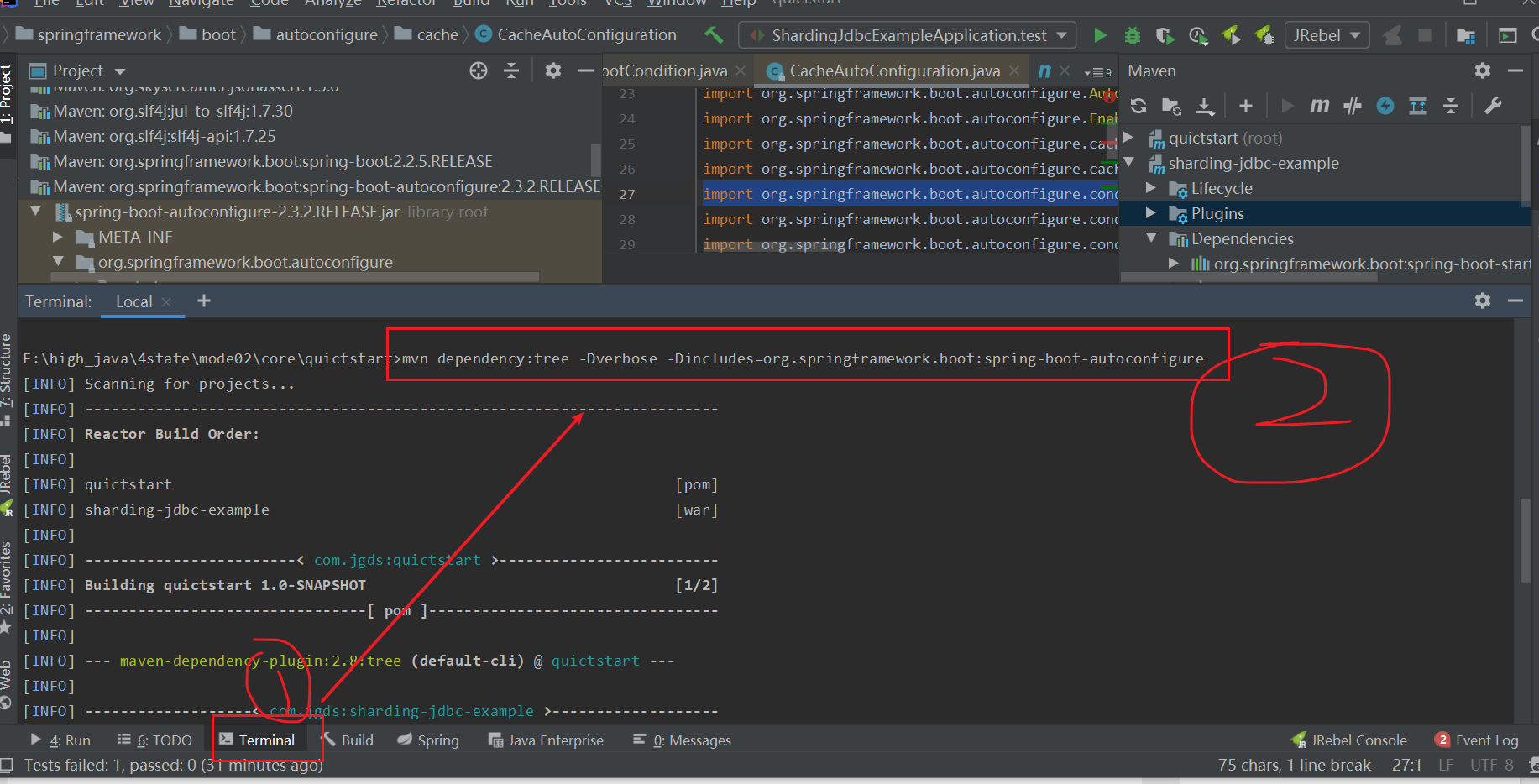Viewport: 1539px width, 784px height.
Task: Locate current file in Project view
Action: (479, 71)
